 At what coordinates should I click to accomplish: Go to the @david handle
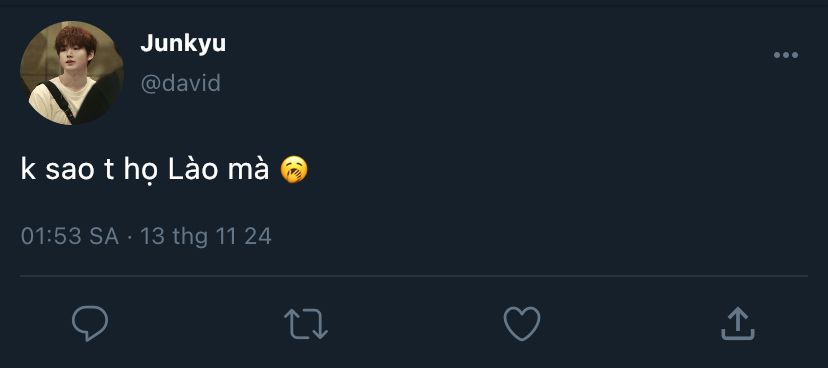click(181, 83)
